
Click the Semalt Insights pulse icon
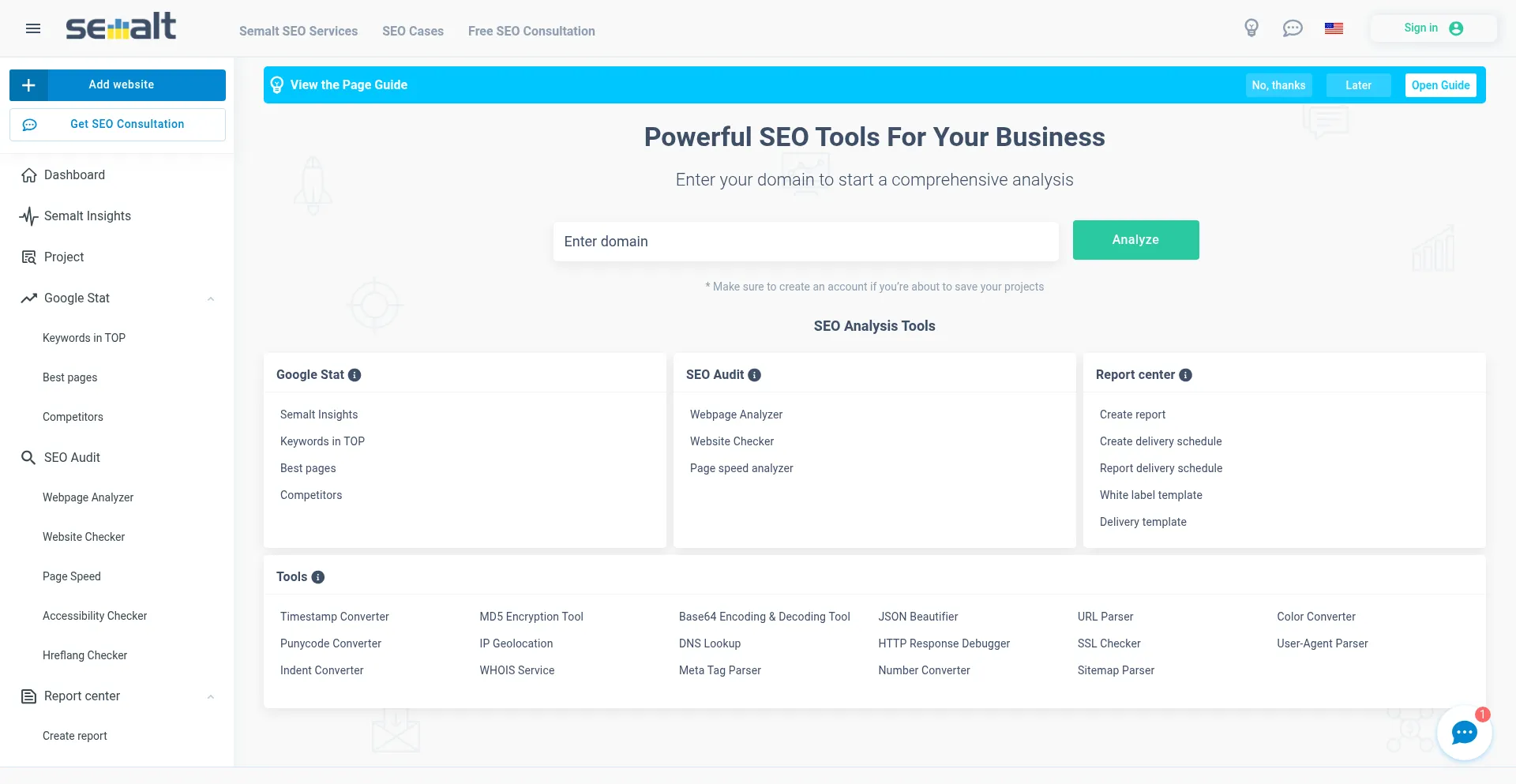pyautogui.click(x=29, y=216)
